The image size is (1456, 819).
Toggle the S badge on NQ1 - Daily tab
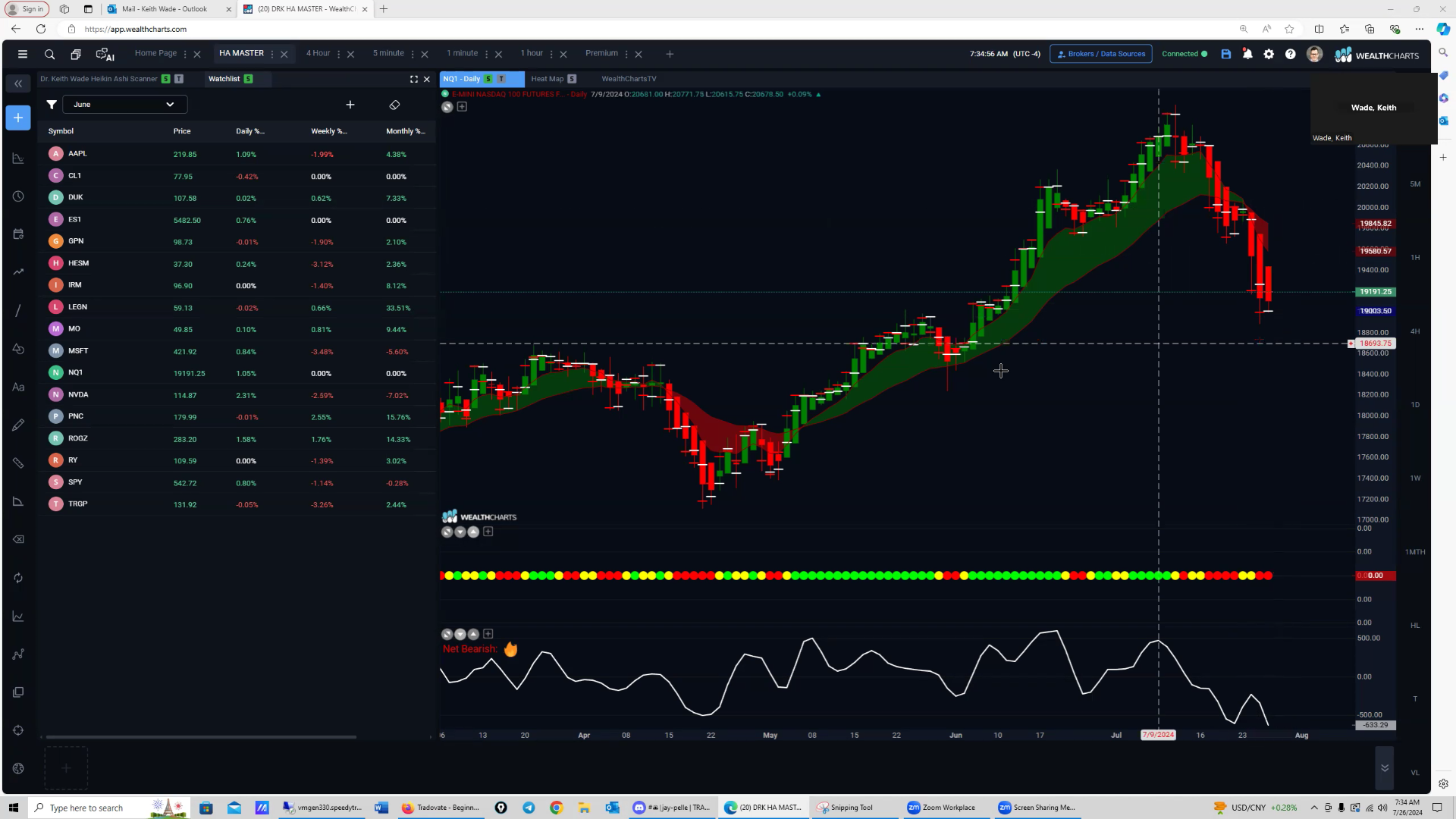488,79
